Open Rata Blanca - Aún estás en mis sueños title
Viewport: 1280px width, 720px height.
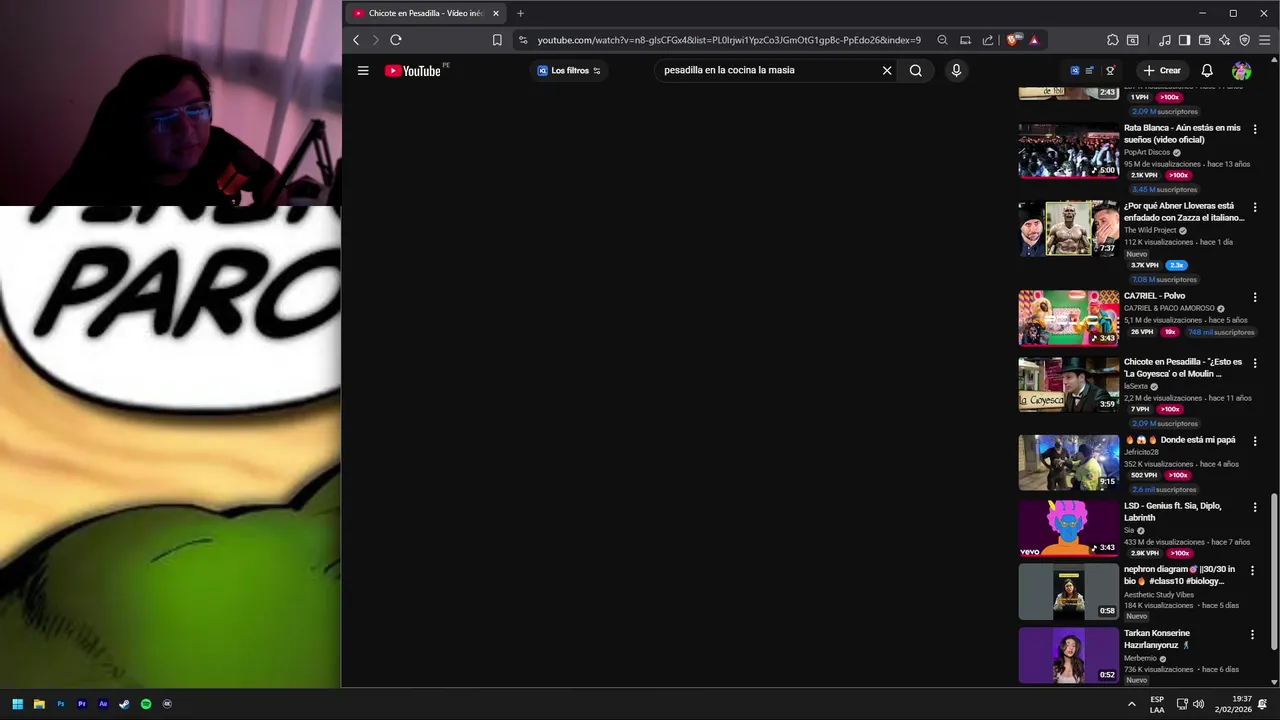coord(1182,134)
